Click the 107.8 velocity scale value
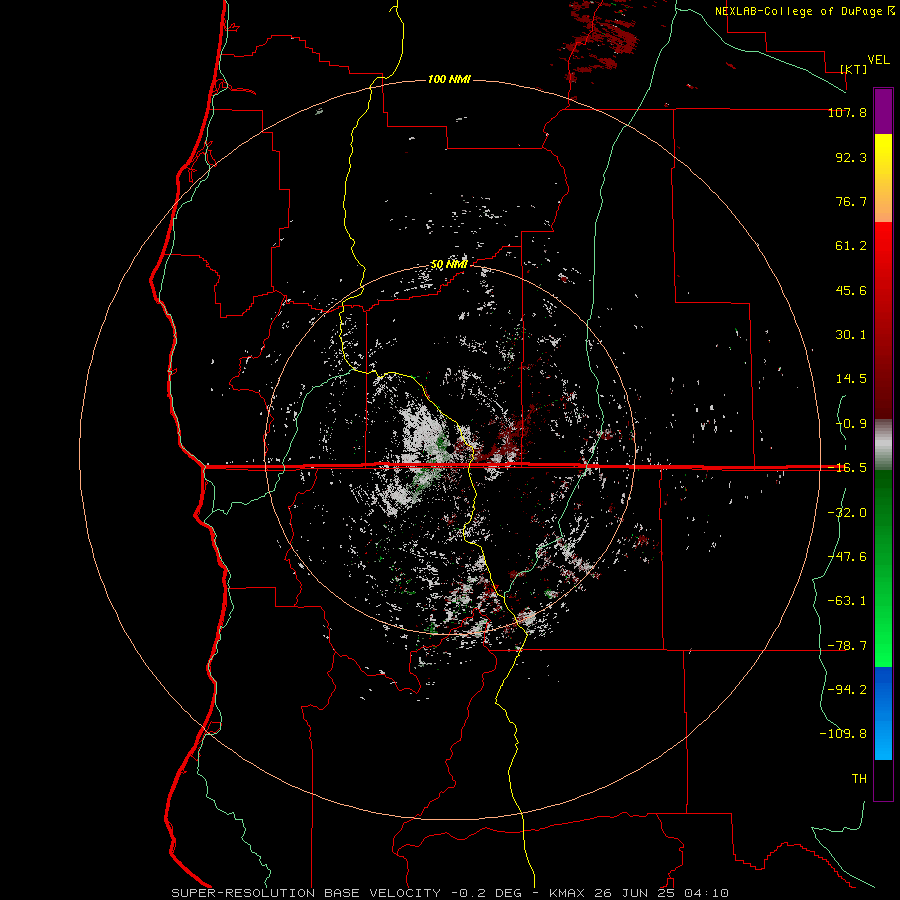This screenshot has height=900, width=900. [x=847, y=112]
